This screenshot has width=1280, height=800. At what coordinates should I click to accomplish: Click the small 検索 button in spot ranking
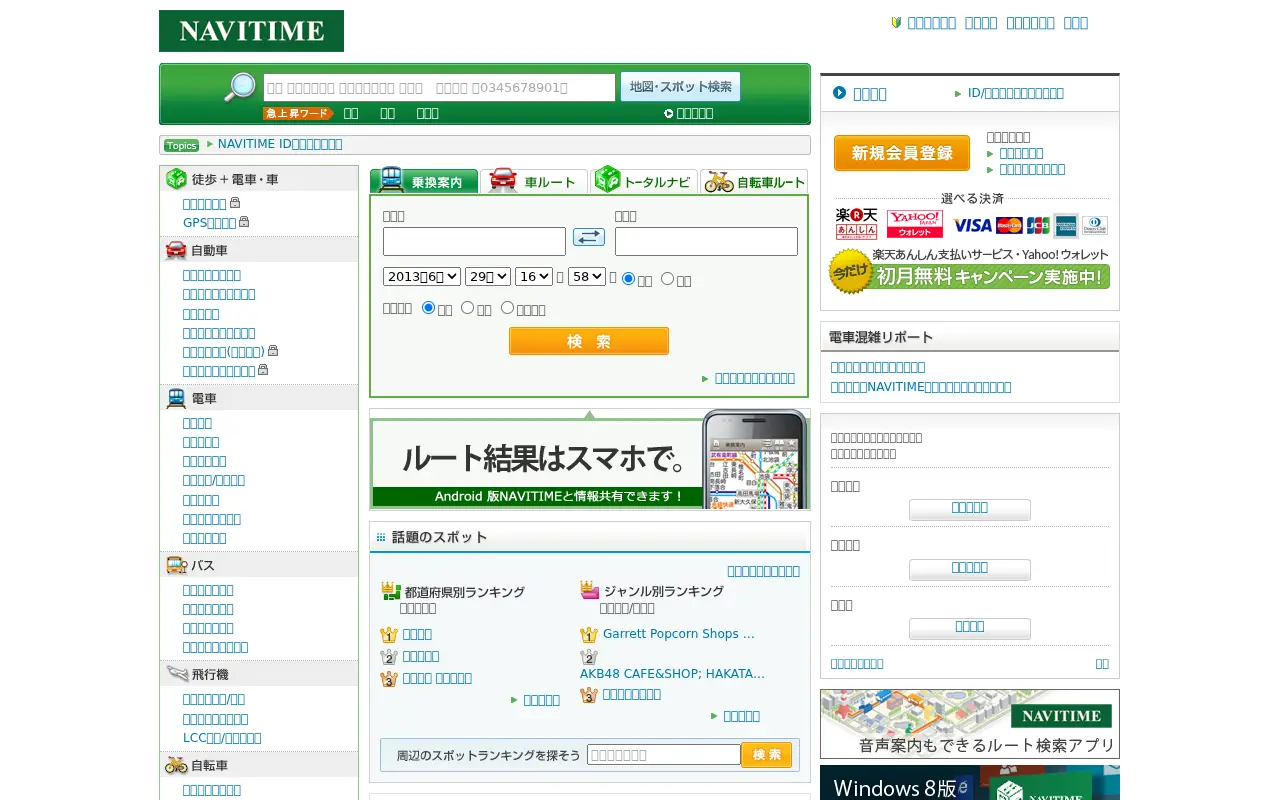tap(767, 755)
